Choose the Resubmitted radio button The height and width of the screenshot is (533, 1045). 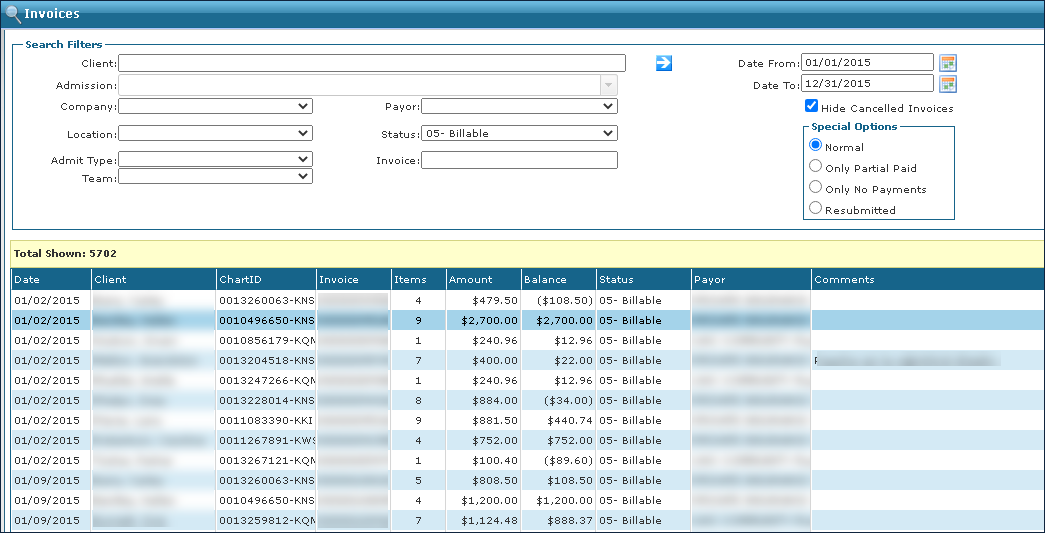click(x=816, y=209)
